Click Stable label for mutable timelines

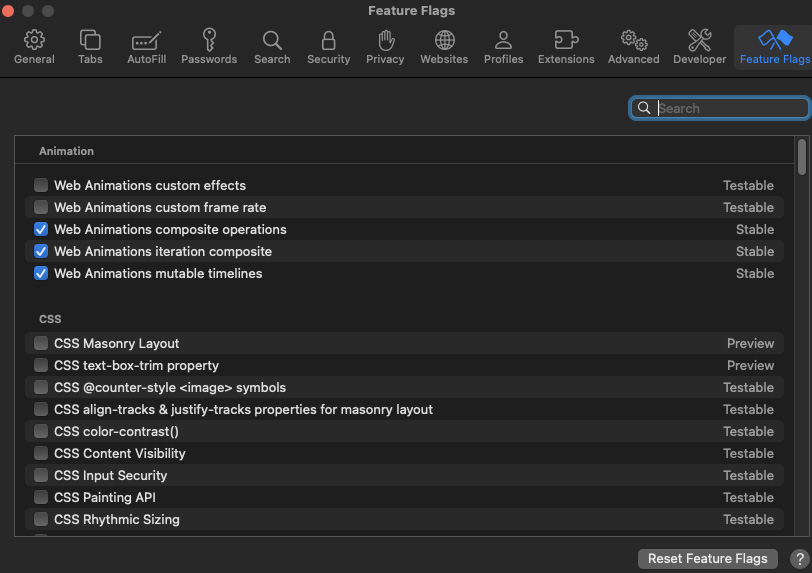pyautogui.click(x=755, y=274)
